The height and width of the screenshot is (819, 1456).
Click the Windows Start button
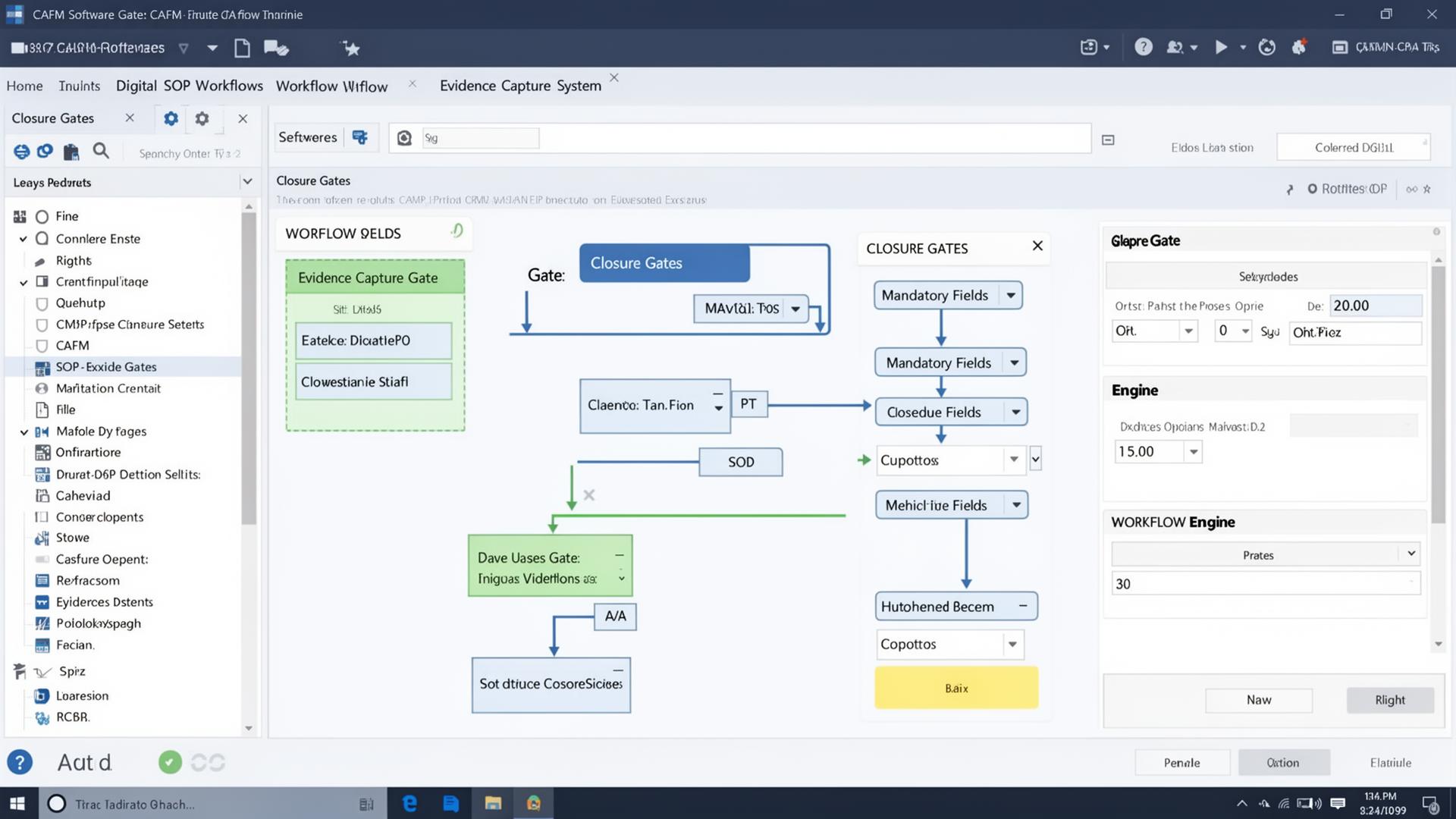17,803
